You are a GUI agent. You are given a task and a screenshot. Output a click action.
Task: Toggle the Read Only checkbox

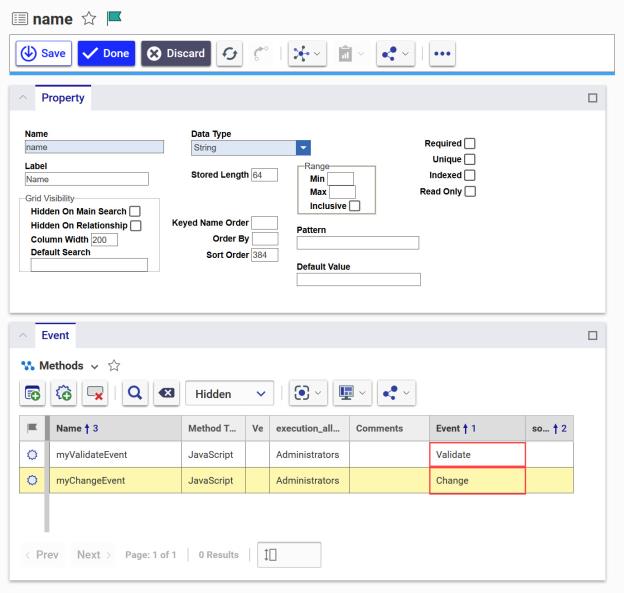click(470, 191)
